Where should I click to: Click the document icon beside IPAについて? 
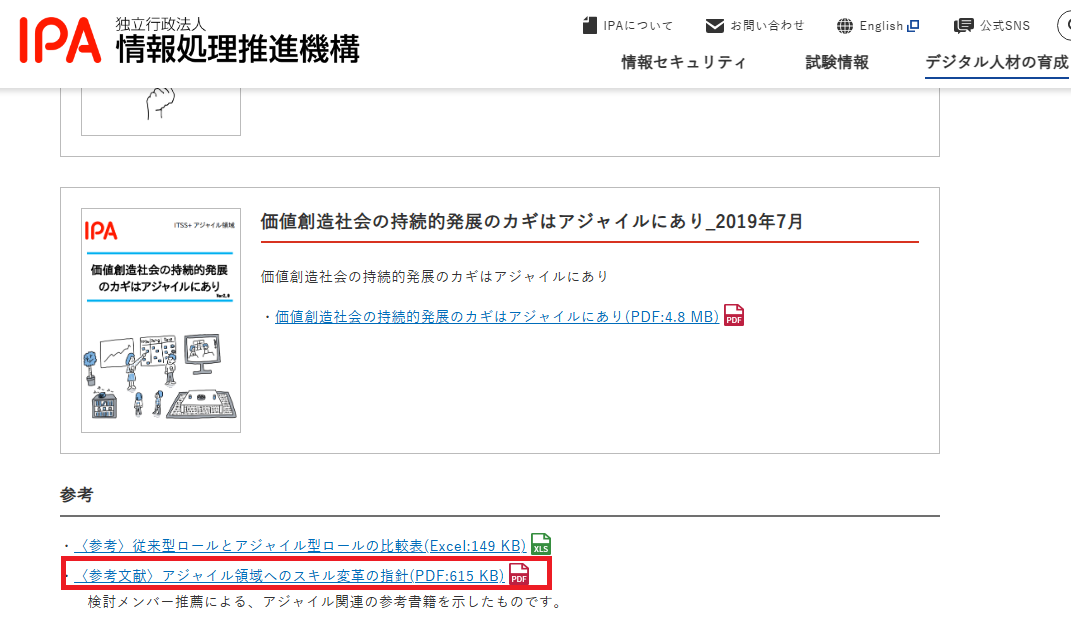coord(590,25)
